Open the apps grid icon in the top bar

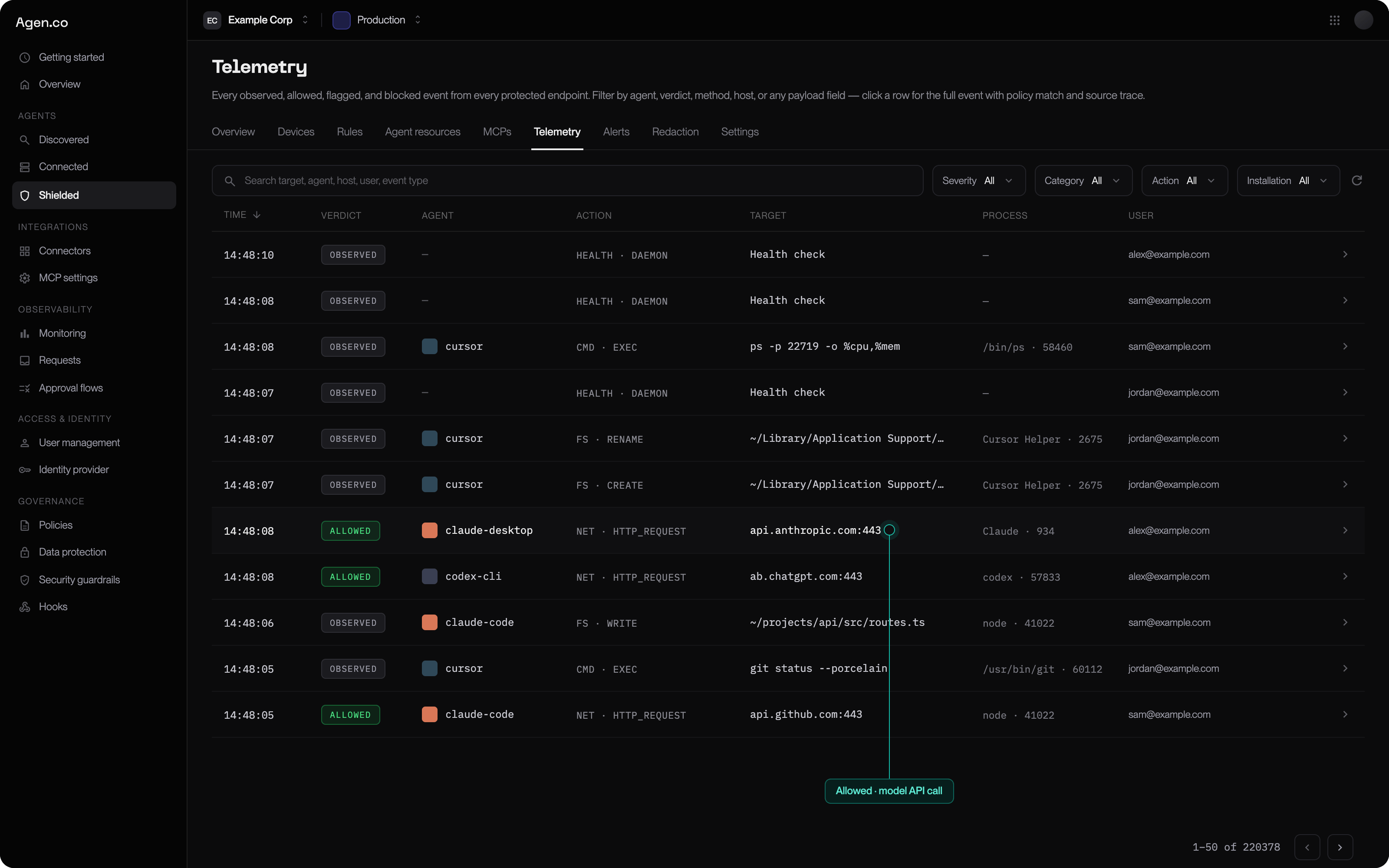1334,20
